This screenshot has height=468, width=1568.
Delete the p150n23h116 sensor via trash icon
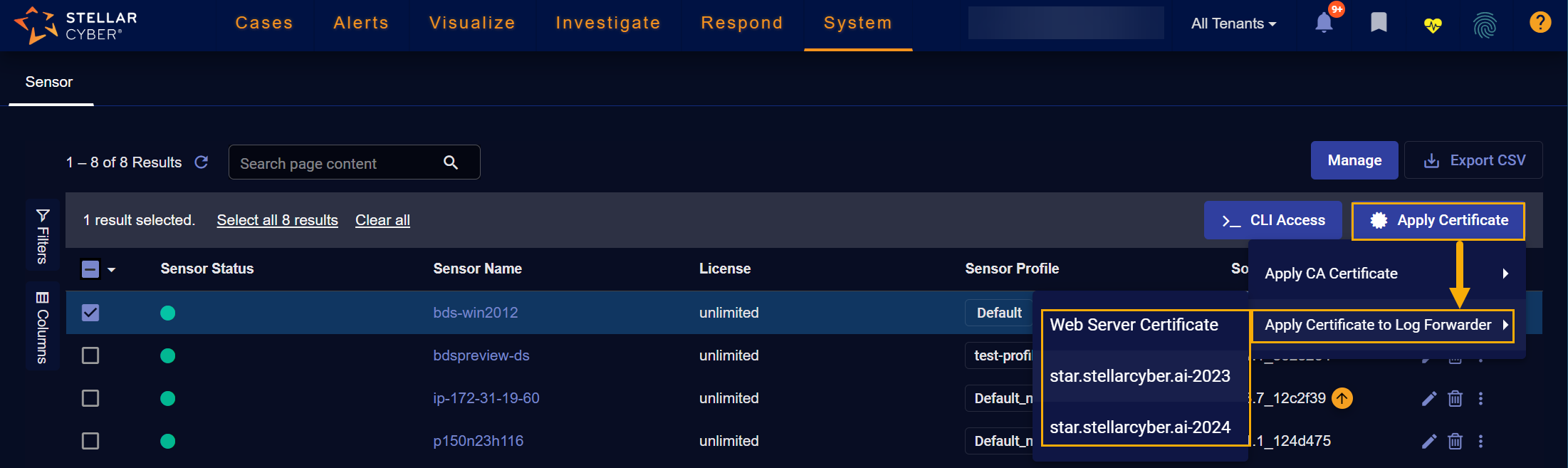pos(1455,442)
